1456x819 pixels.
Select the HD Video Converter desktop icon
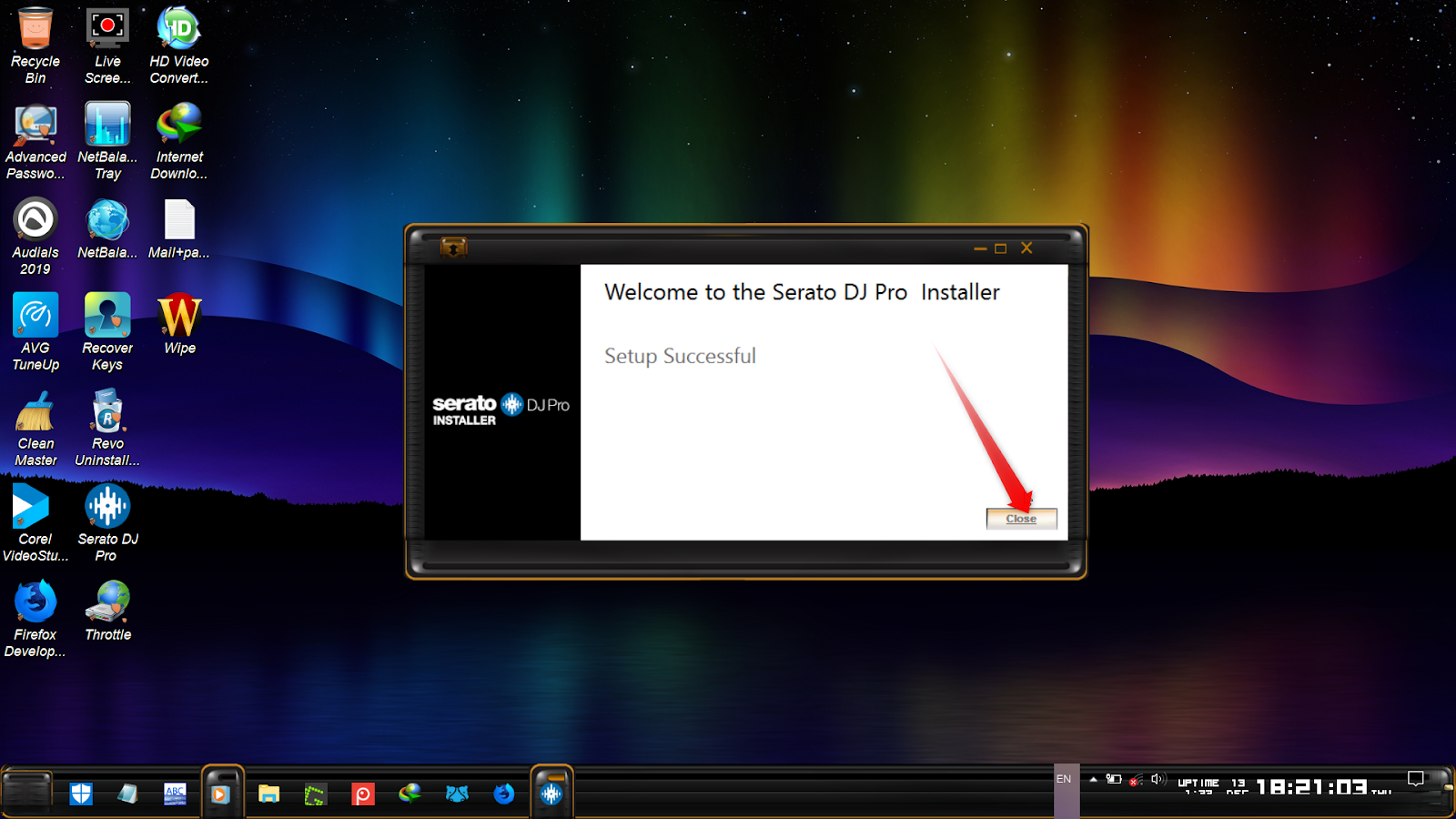[179, 45]
